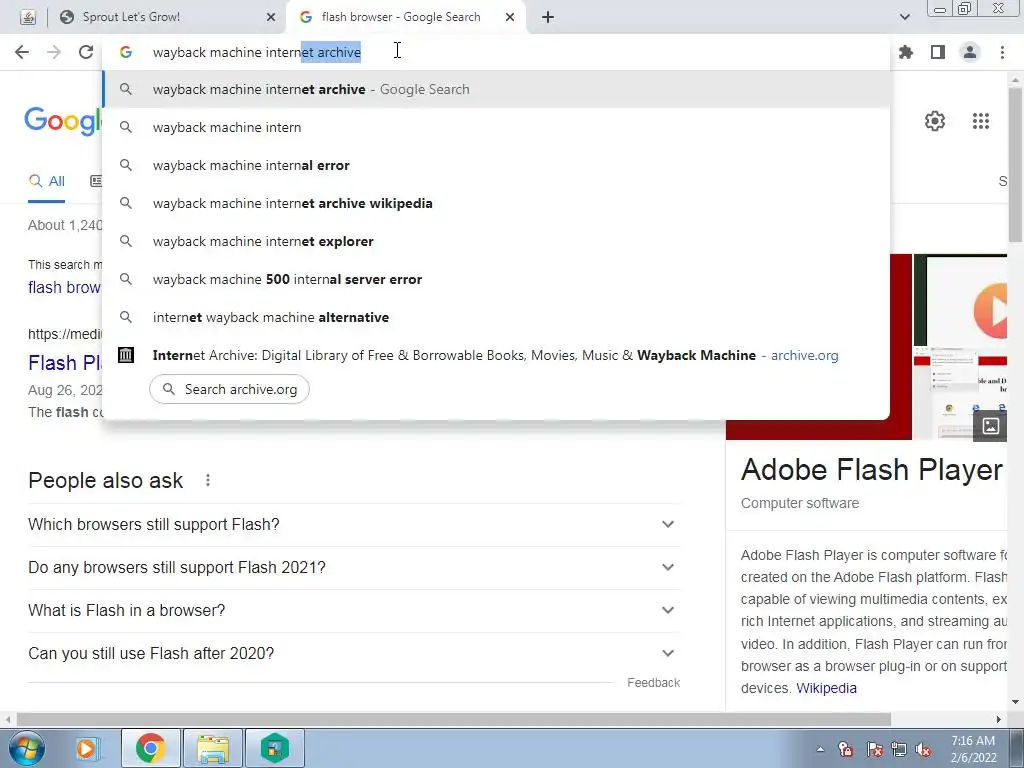Viewport: 1024px width, 768px height.
Task: Click the Google logo
Action: (x=63, y=121)
